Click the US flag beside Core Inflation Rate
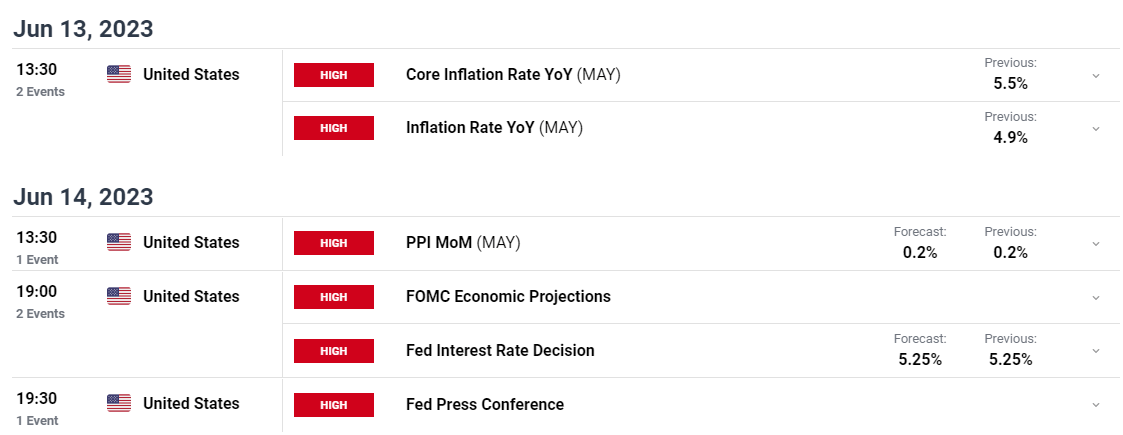1123x435 pixels. pos(119,74)
